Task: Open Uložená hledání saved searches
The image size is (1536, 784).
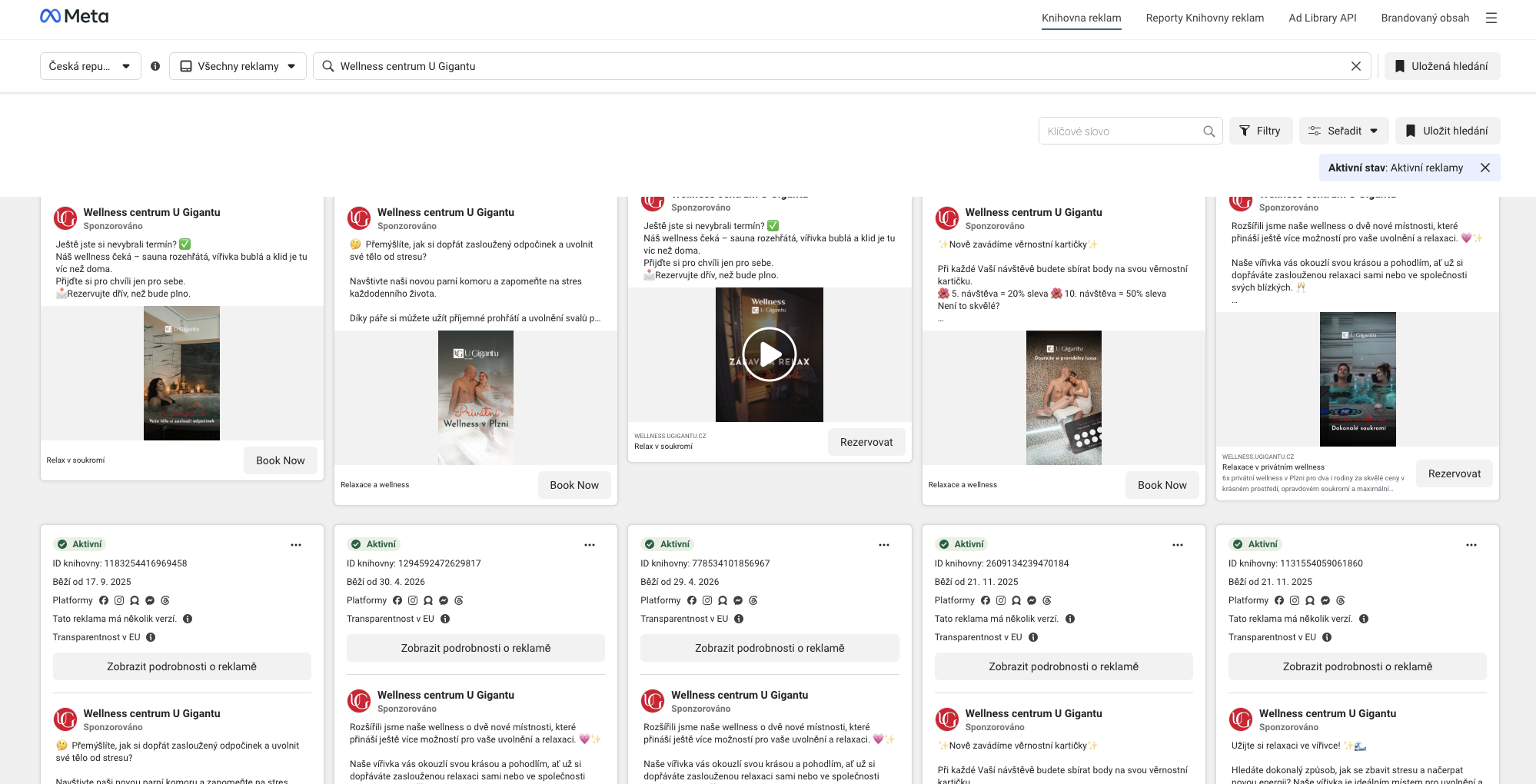Action: pyautogui.click(x=1442, y=66)
